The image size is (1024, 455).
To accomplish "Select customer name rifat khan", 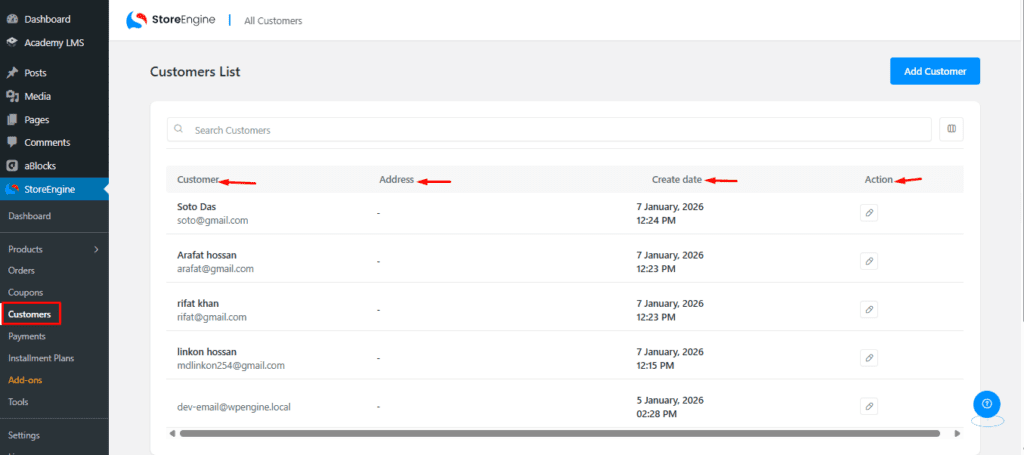I will 198,304.
